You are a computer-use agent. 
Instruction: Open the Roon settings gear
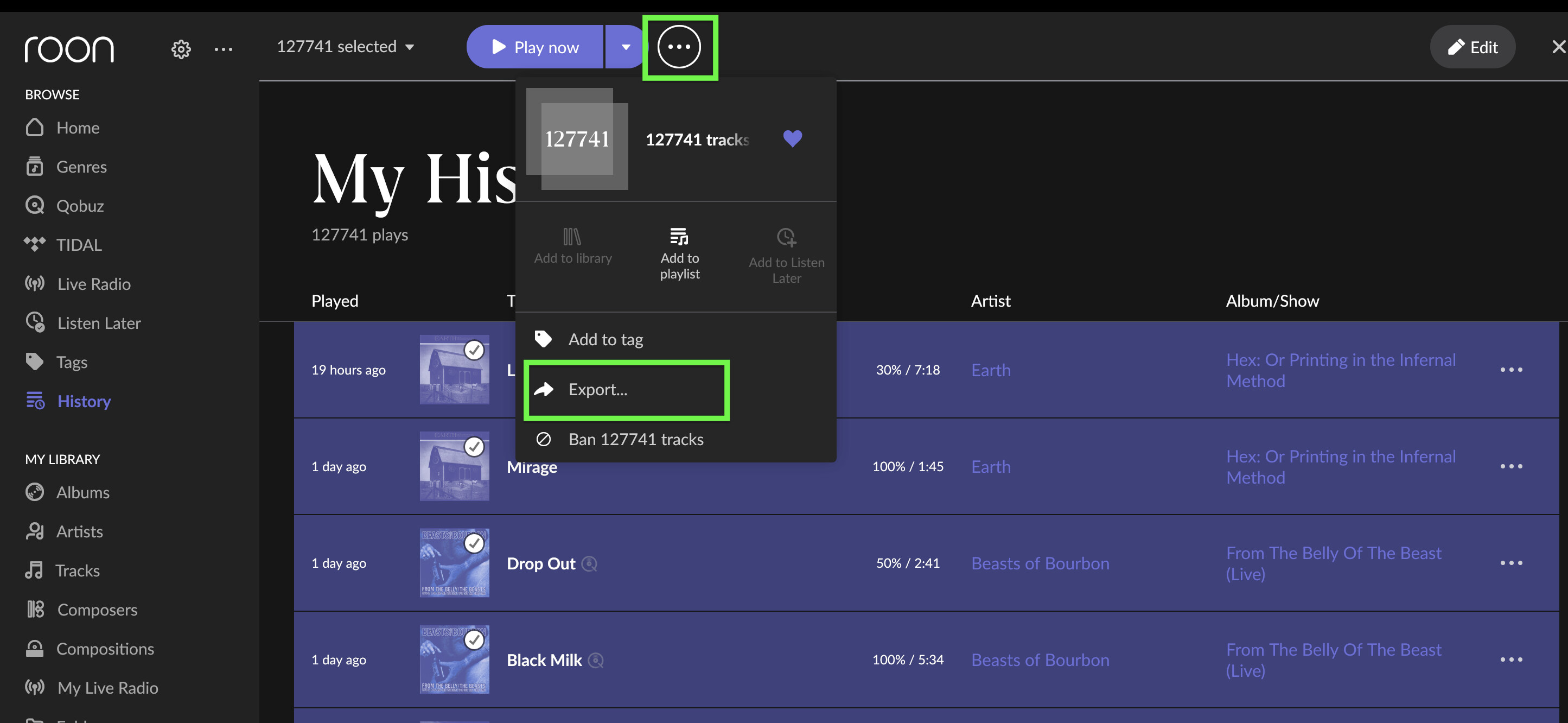click(181, 48)
